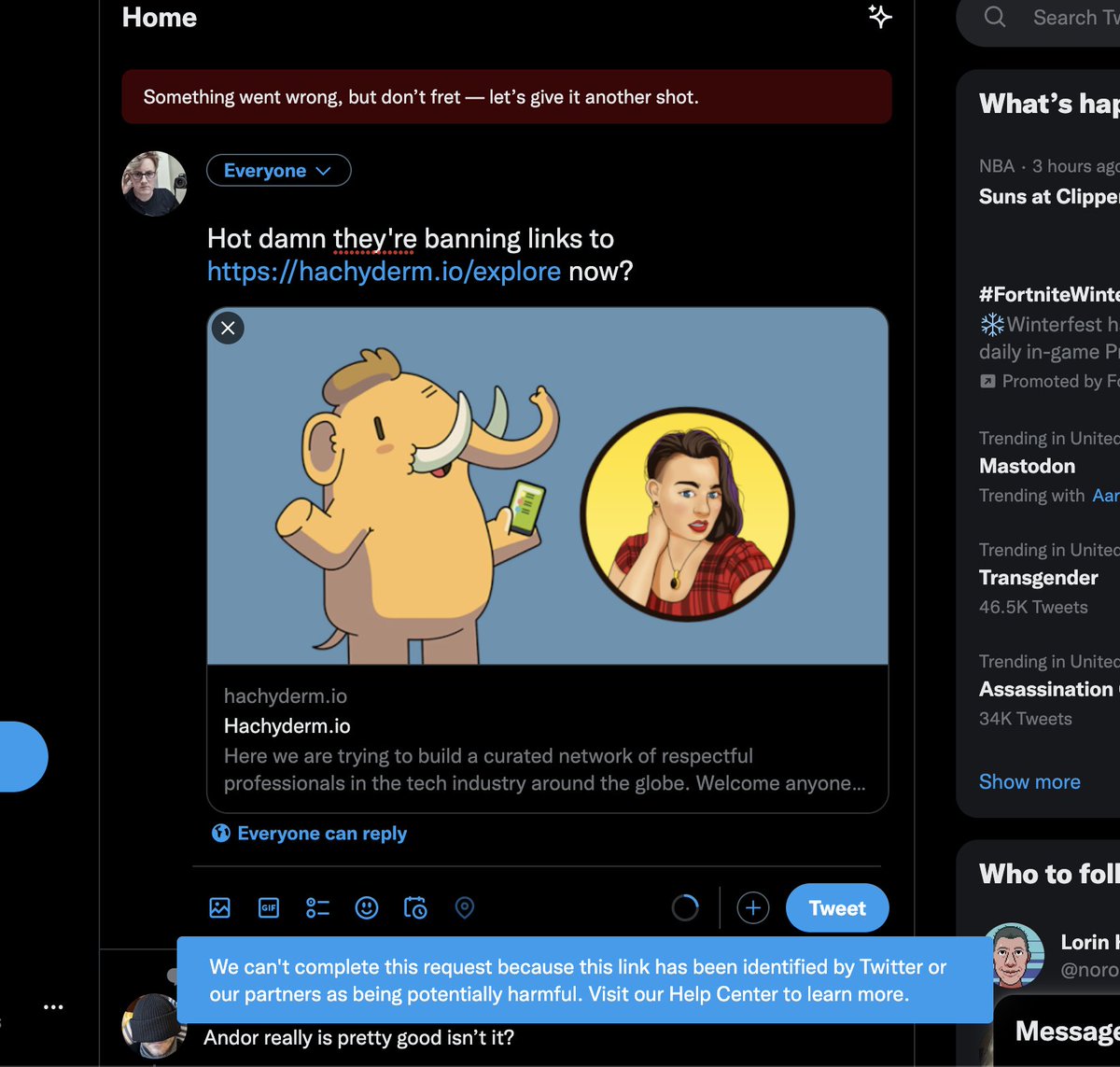Open Lorin's profile name in Who to follow
1120x1067 pixels.
pyautogui.click(x=1089, y=942)
